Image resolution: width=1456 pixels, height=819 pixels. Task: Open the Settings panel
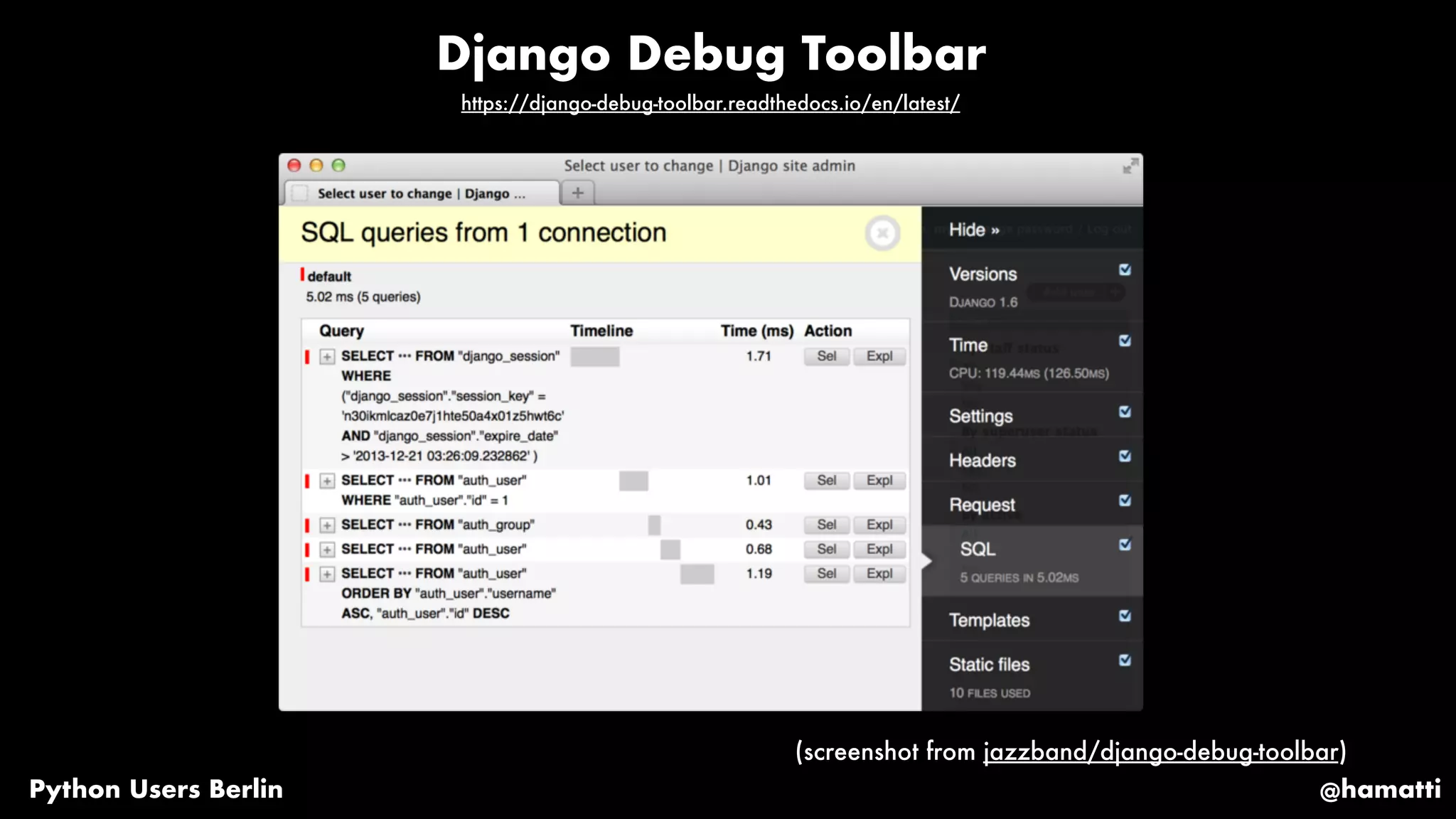[980, 417]
